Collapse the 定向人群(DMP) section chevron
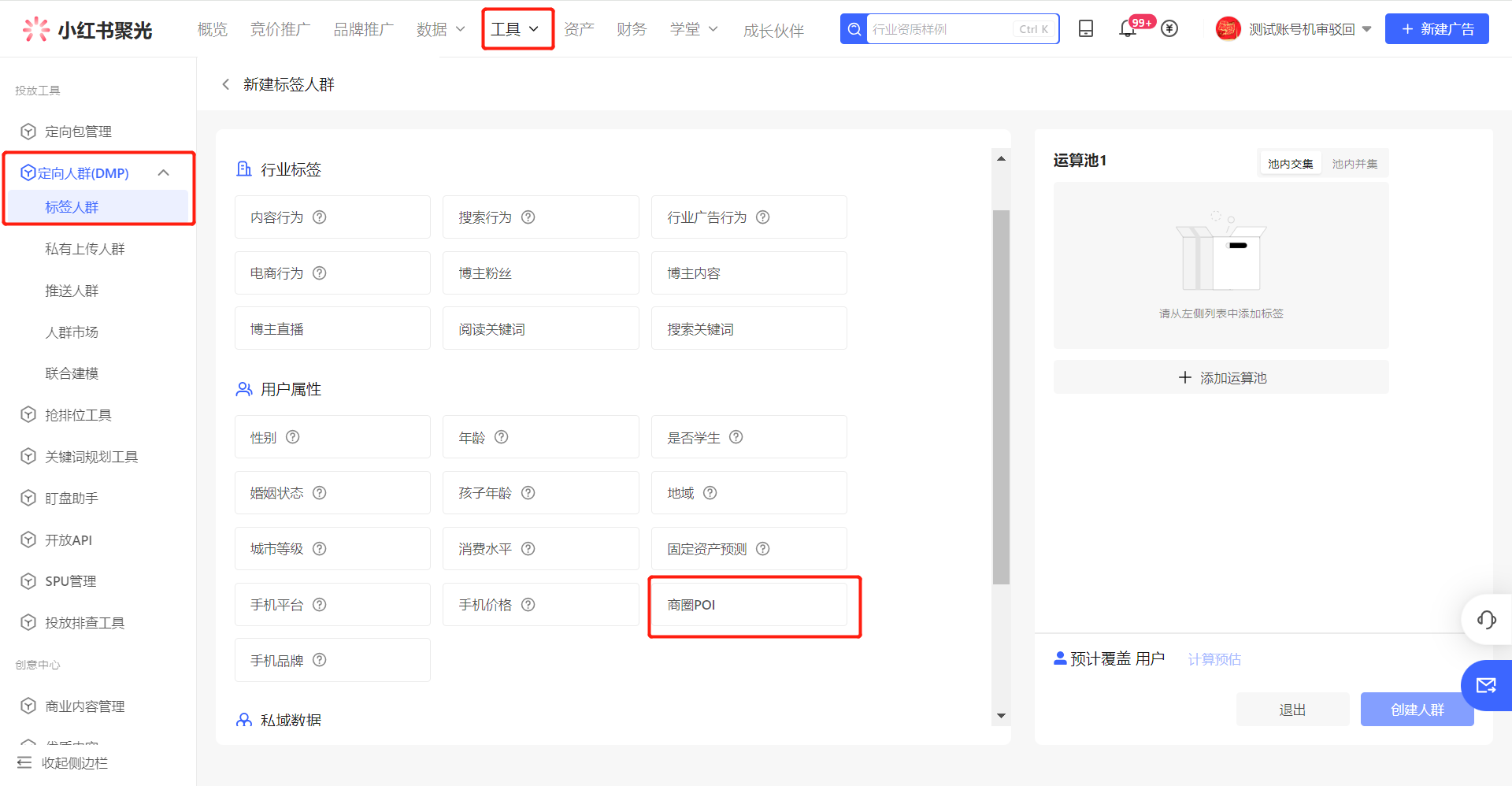The height and width of the screenshot is (786, 1512). click(x=164, y=172)
